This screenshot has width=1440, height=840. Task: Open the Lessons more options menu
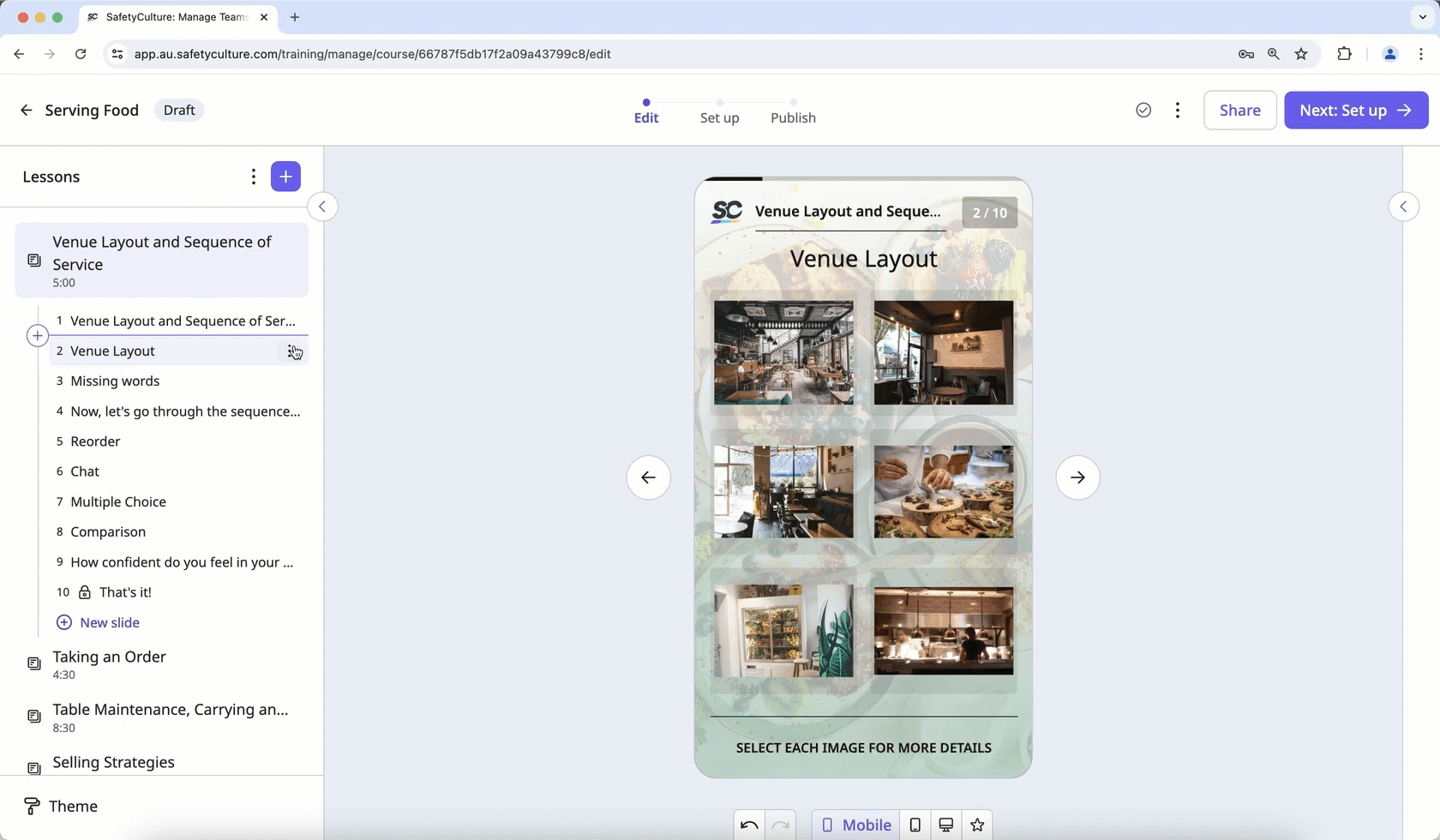(x=253, y=177)
